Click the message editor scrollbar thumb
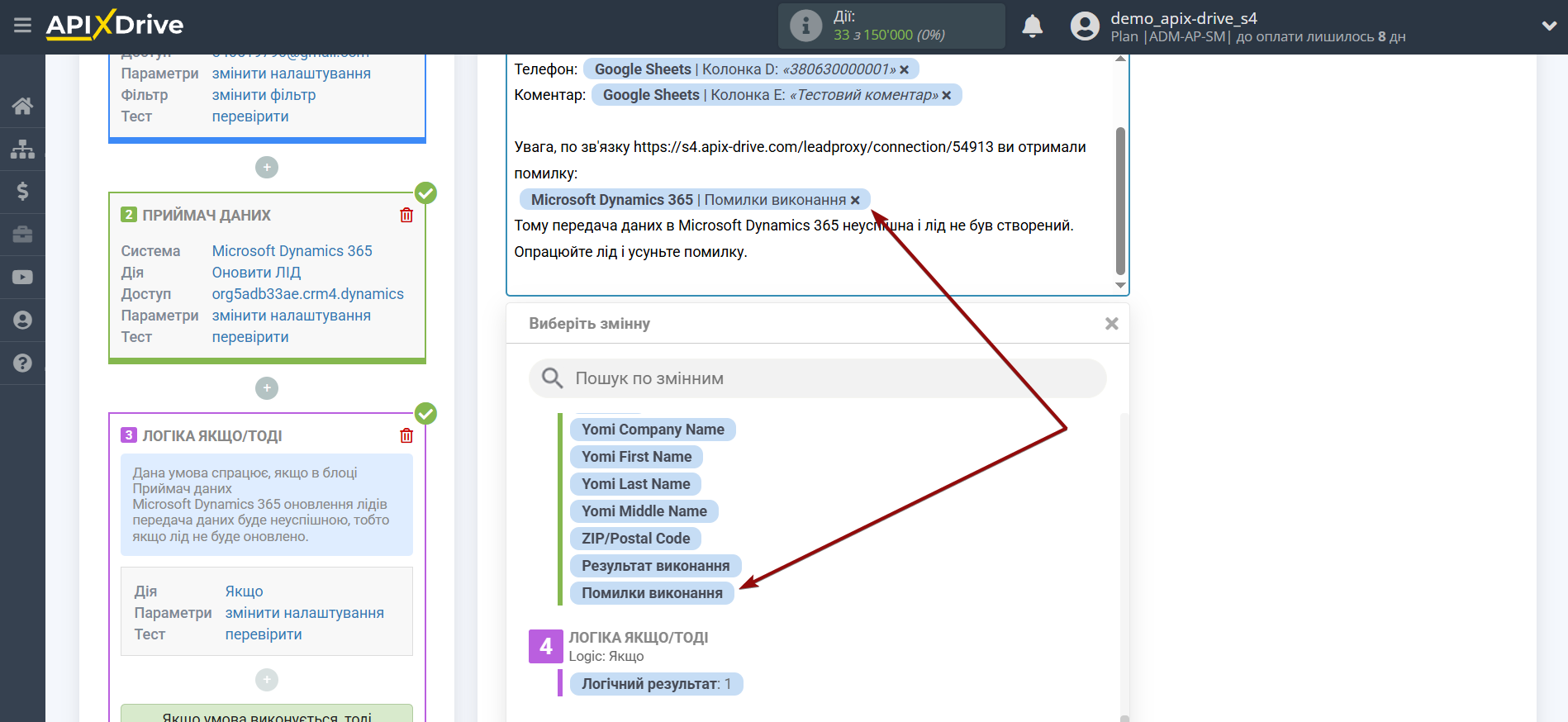The image size is (1568, 722). point(1120,201)
